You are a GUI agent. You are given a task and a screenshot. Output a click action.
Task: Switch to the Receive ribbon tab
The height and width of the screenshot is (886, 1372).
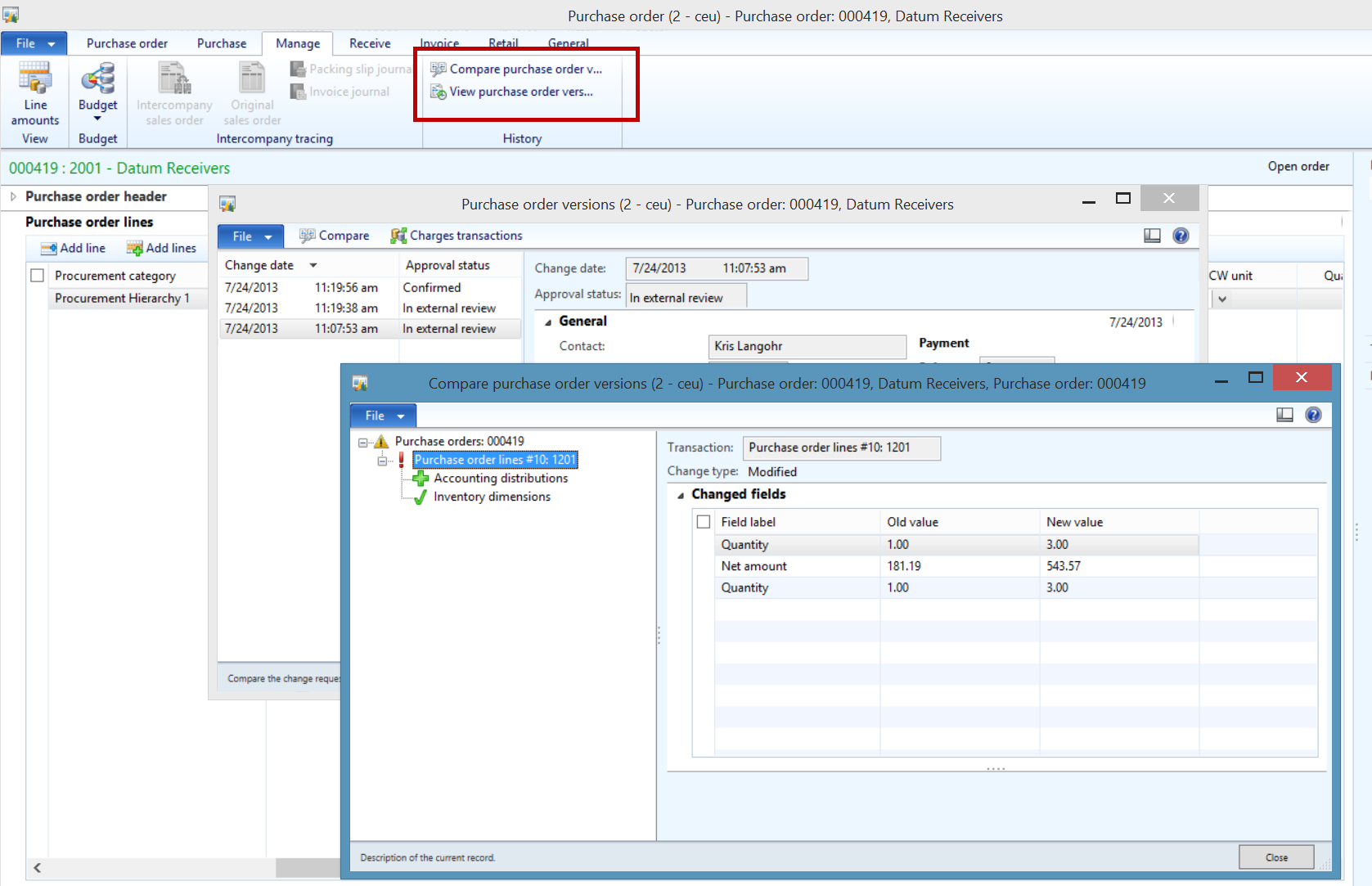click(x=370, y=43)
